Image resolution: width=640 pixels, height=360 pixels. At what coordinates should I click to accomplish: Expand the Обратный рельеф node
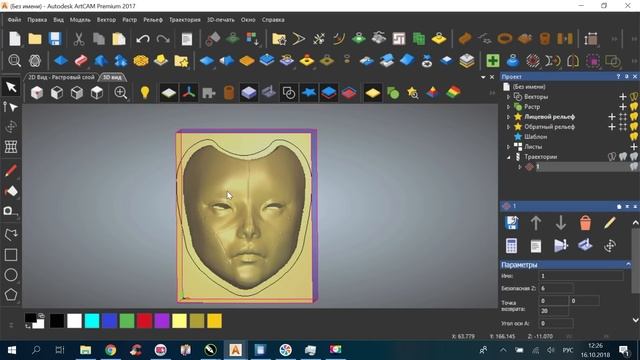[509, 127]
